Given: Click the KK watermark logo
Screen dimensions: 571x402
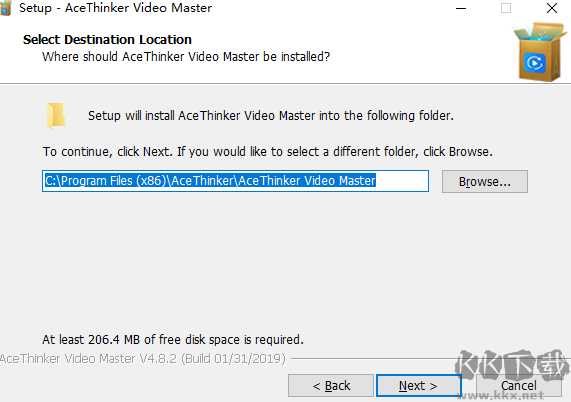Looking at the screenshot, I should 511,366.
